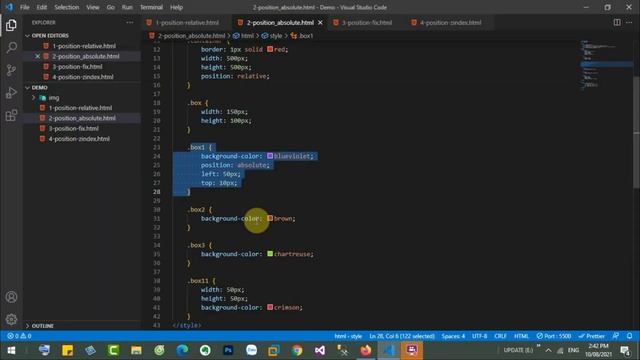640x360 pixels.
Task: Click Ln 28, Col 6 cursor position
Action: click(x=402, y=336)
